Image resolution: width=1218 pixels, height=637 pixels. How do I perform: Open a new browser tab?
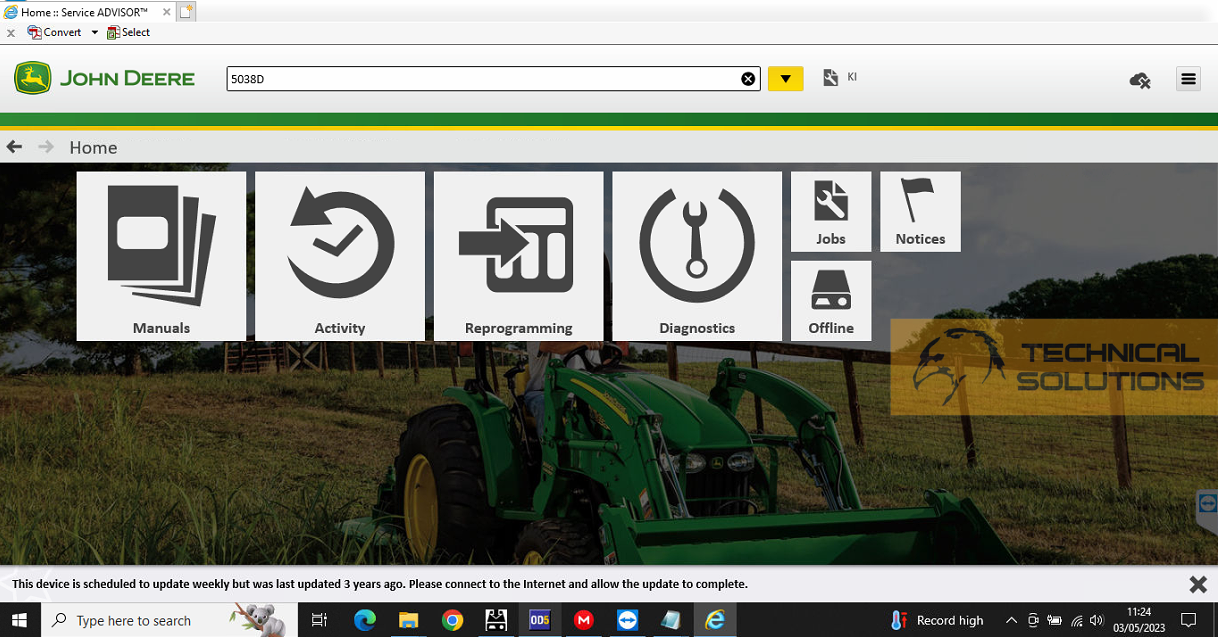click(186, 11)
